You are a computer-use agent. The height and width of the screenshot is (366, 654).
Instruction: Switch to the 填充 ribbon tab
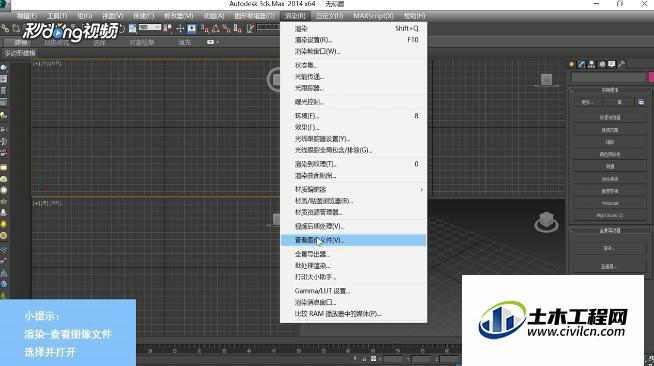pos(185,43)
